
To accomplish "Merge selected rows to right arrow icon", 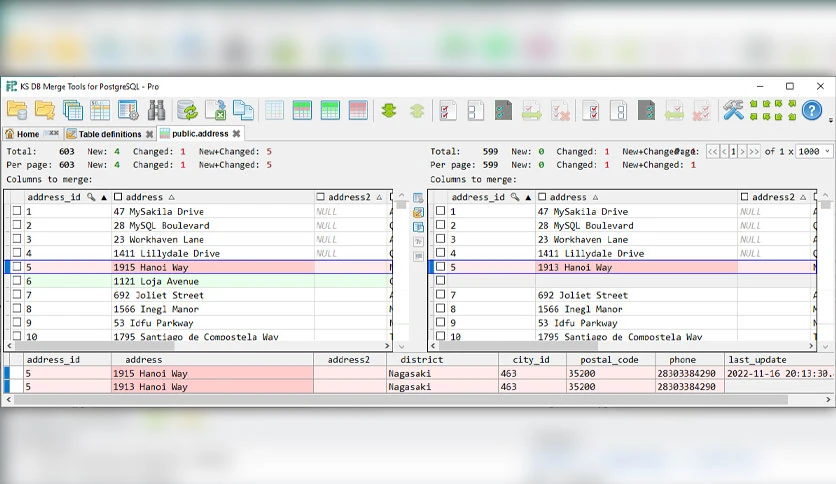I will tap(532, 111).
